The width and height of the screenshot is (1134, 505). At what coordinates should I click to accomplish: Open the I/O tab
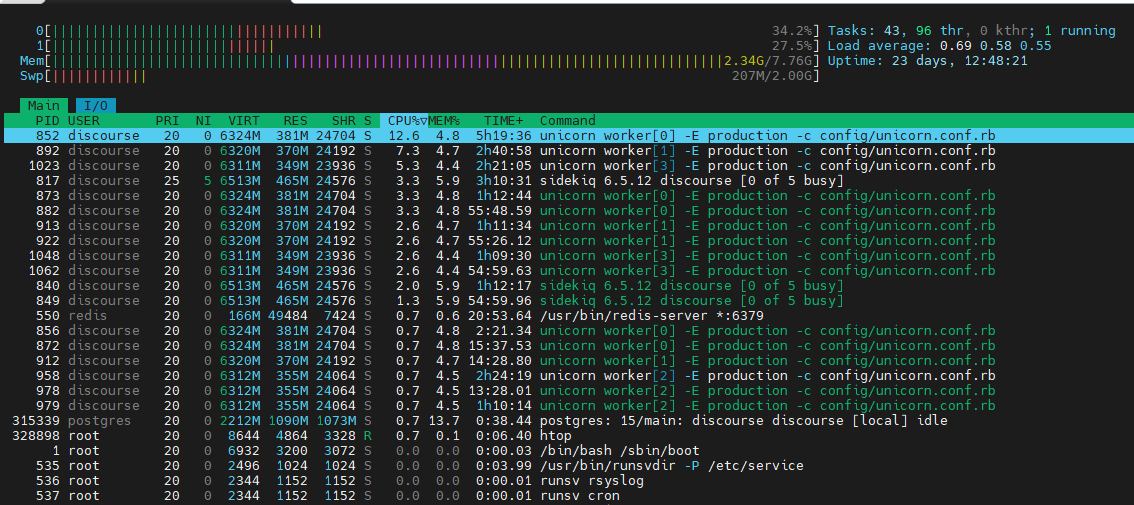(95, 106)
